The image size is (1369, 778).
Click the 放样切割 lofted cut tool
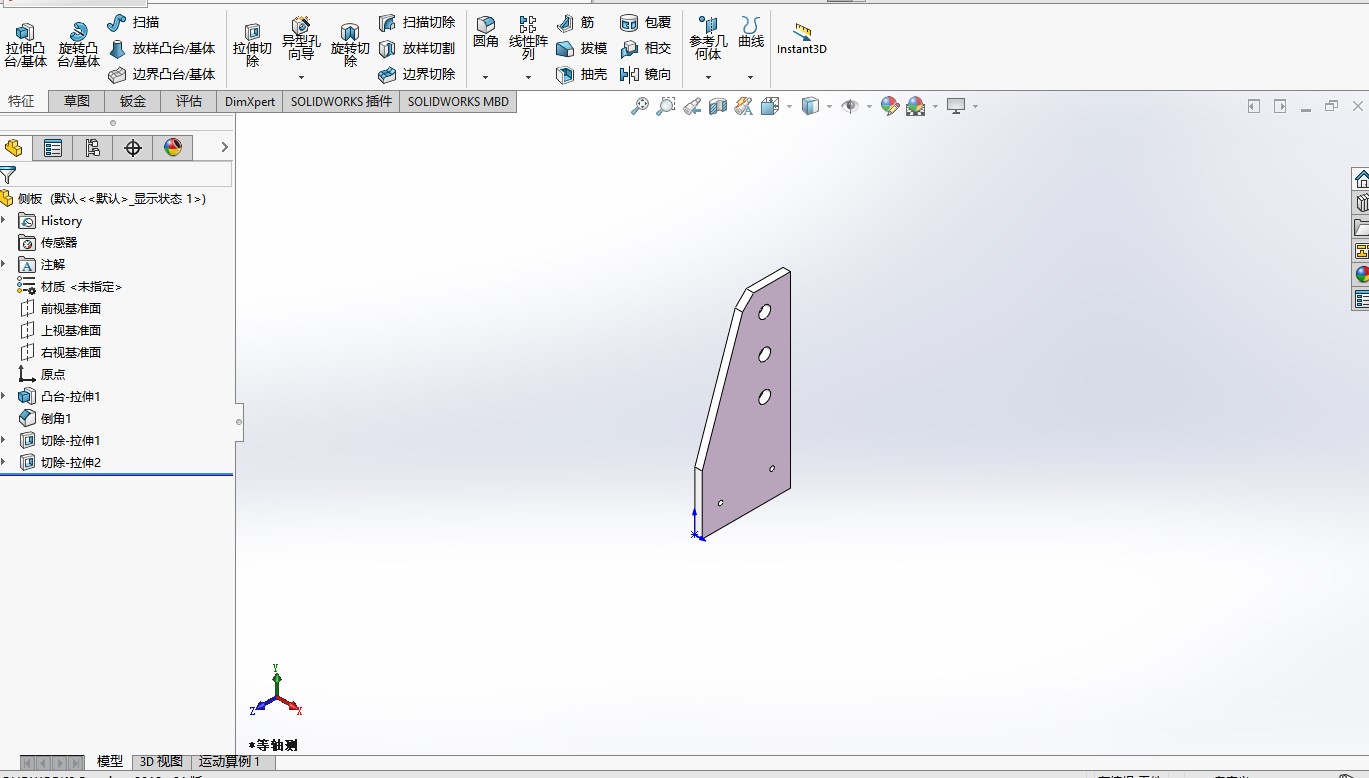(x=417, y=48)
